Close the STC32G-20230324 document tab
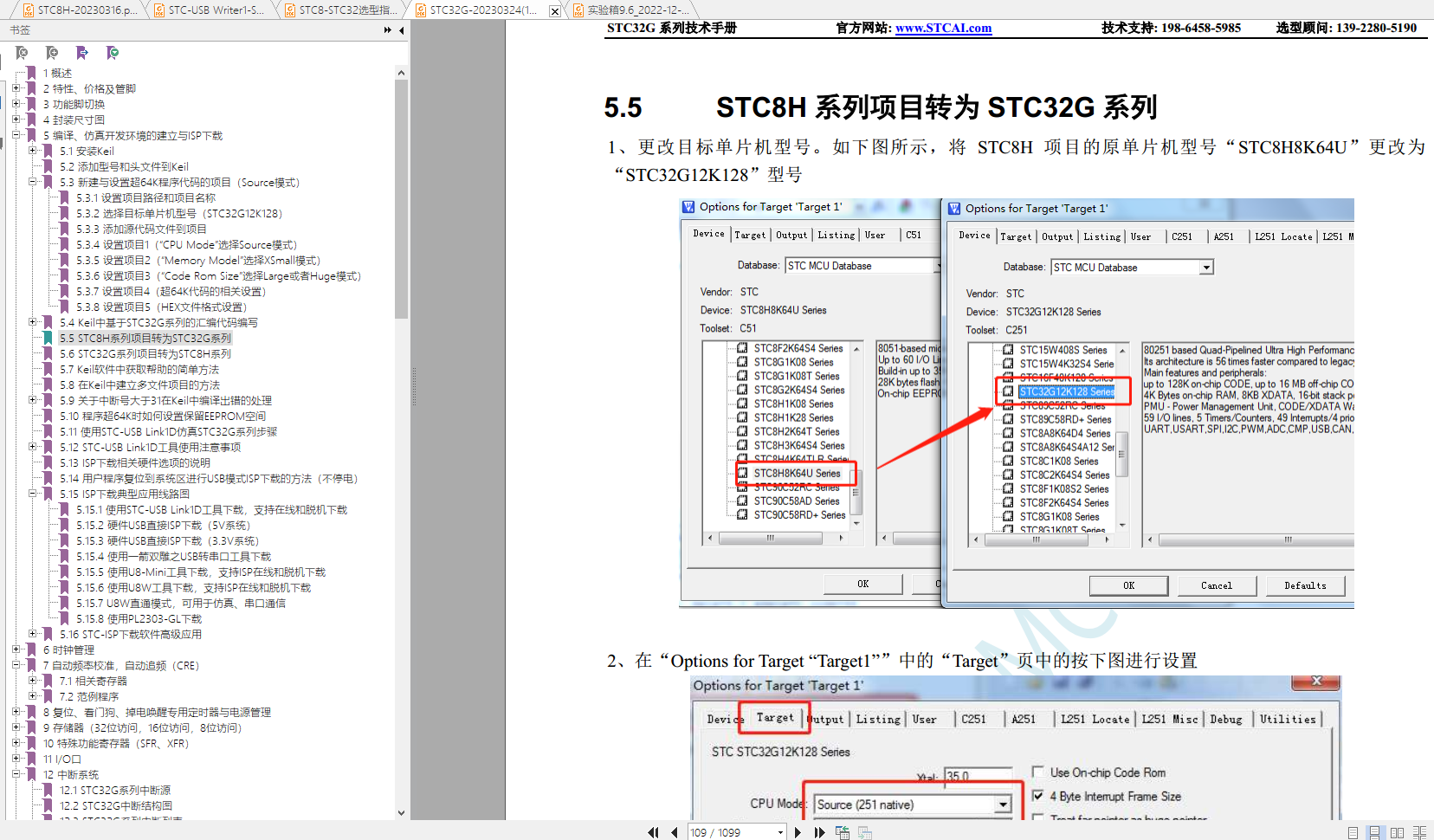The width and height of the screenshot is (1434, 840). pyautogui.click(x=555, y=11)
